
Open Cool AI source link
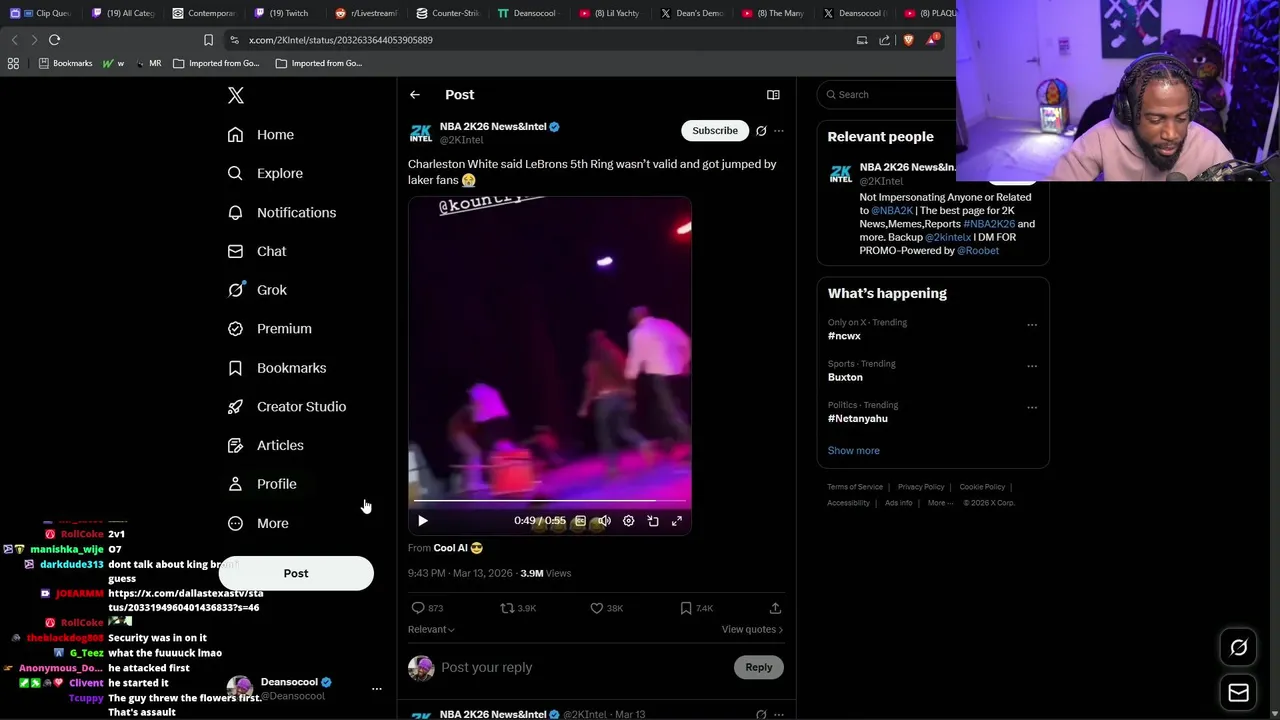click(x=458, y=548)
